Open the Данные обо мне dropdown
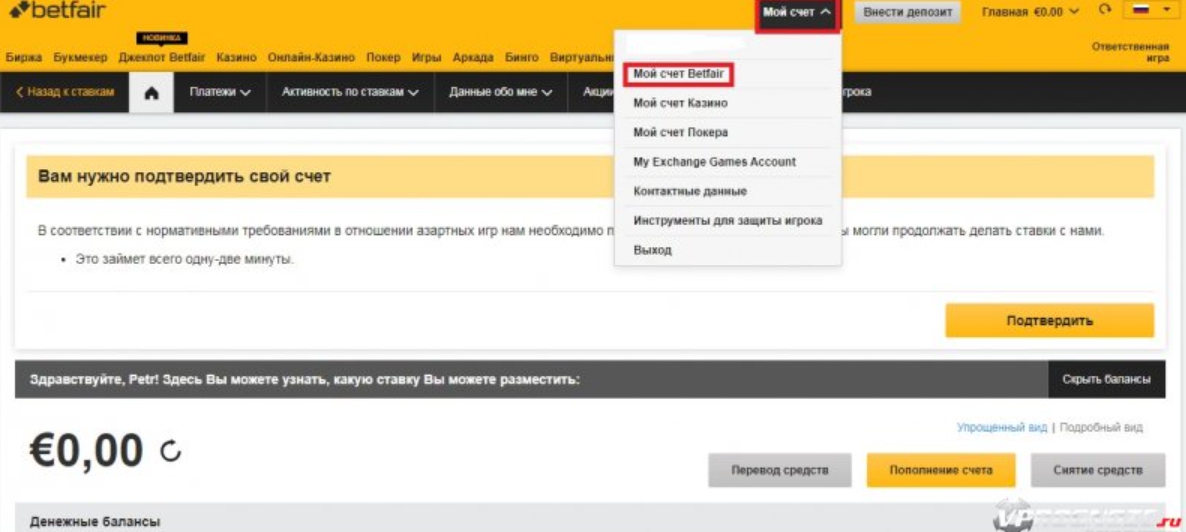1186x532 pixels. coord(500,92)
